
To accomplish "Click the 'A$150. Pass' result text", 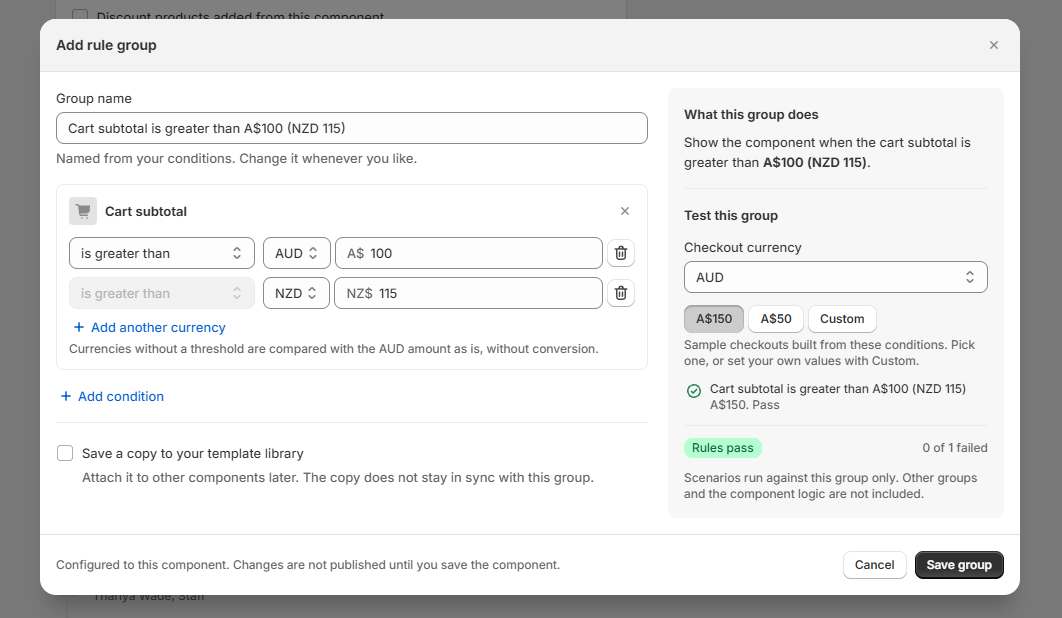I will point(744,405).
